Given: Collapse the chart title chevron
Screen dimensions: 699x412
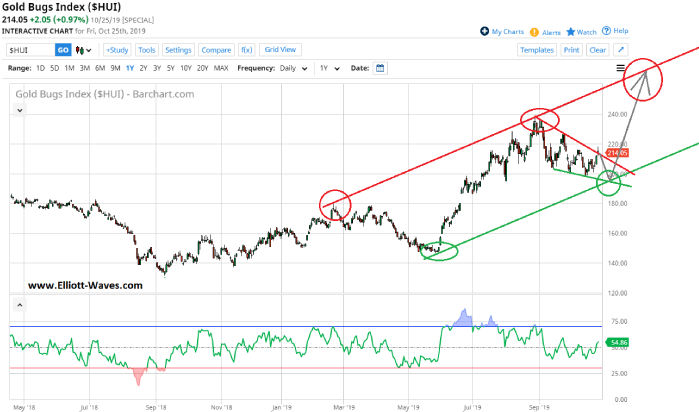Looking at the screenshot, I should tap(18, 110).
